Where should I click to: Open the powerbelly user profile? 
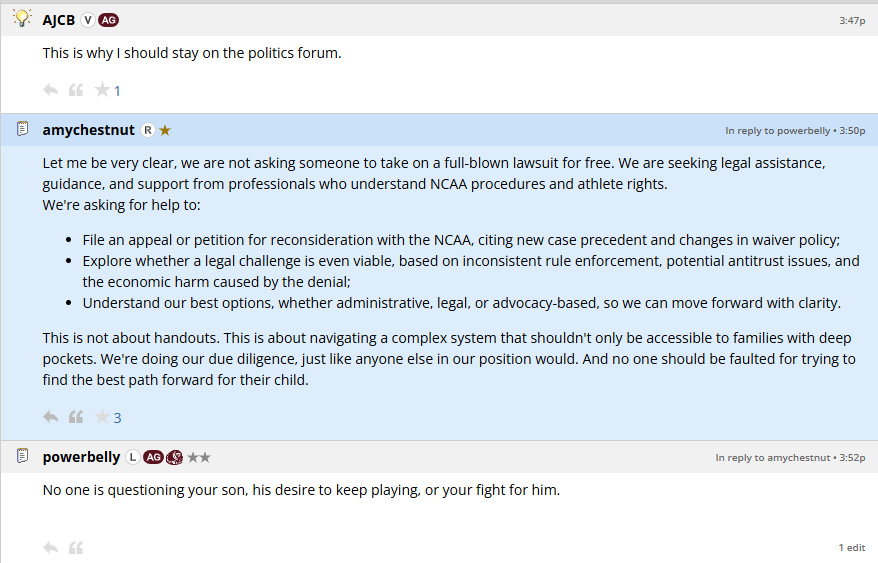click(x=81, y=457)
